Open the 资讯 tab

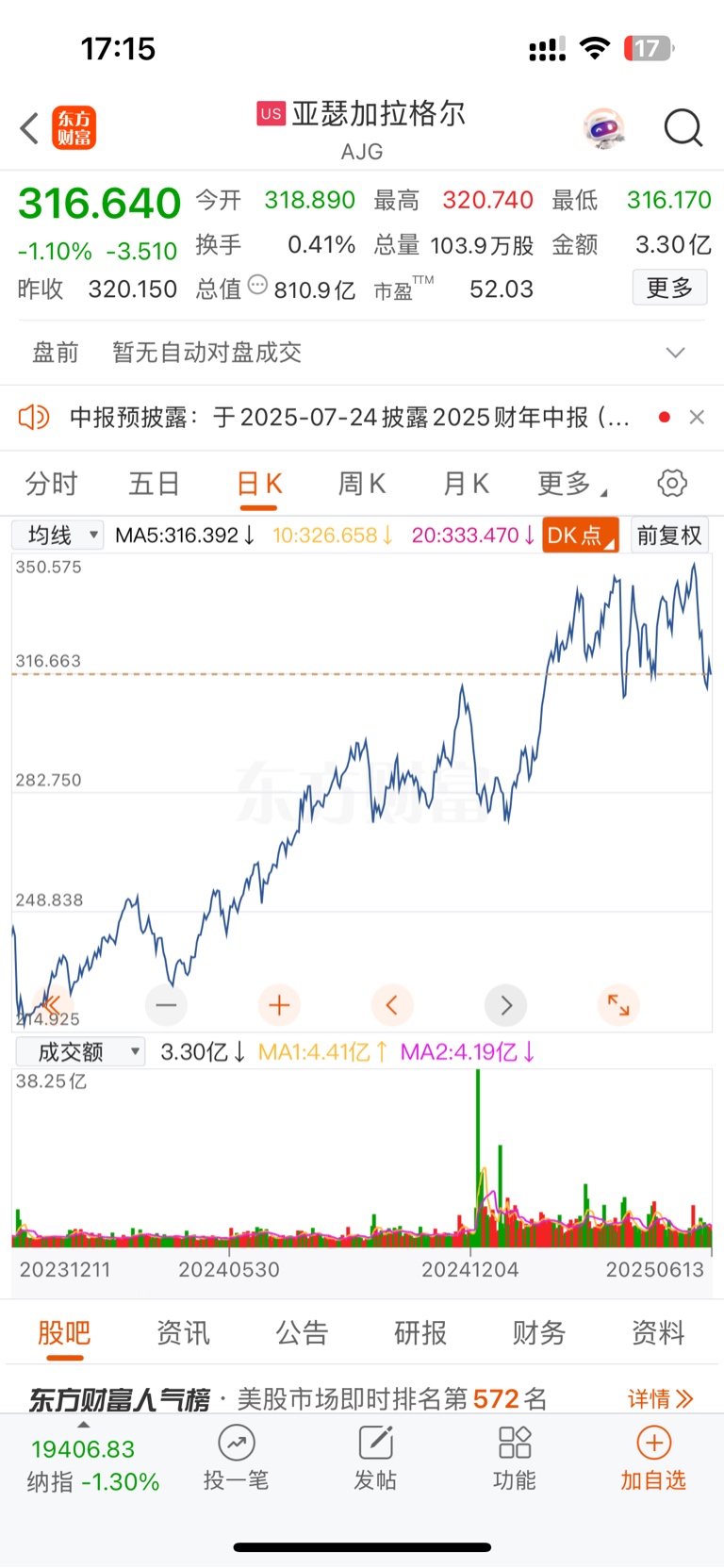183,1332
